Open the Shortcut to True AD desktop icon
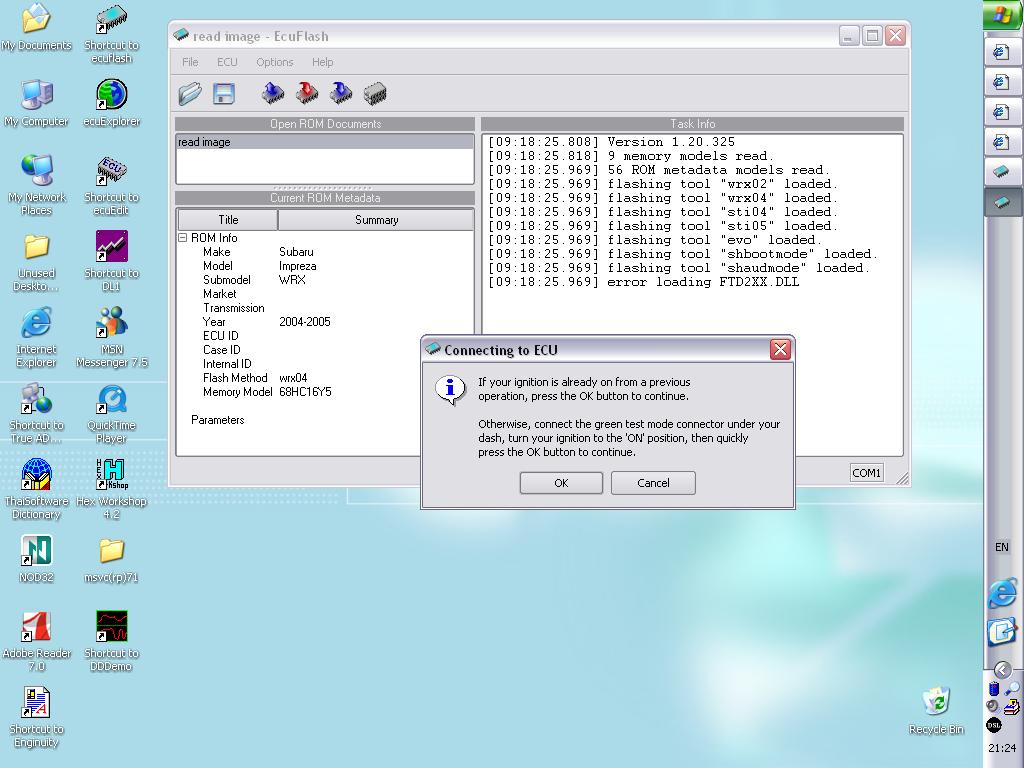Screen dimensions: 1024x768 coord(37,413)
